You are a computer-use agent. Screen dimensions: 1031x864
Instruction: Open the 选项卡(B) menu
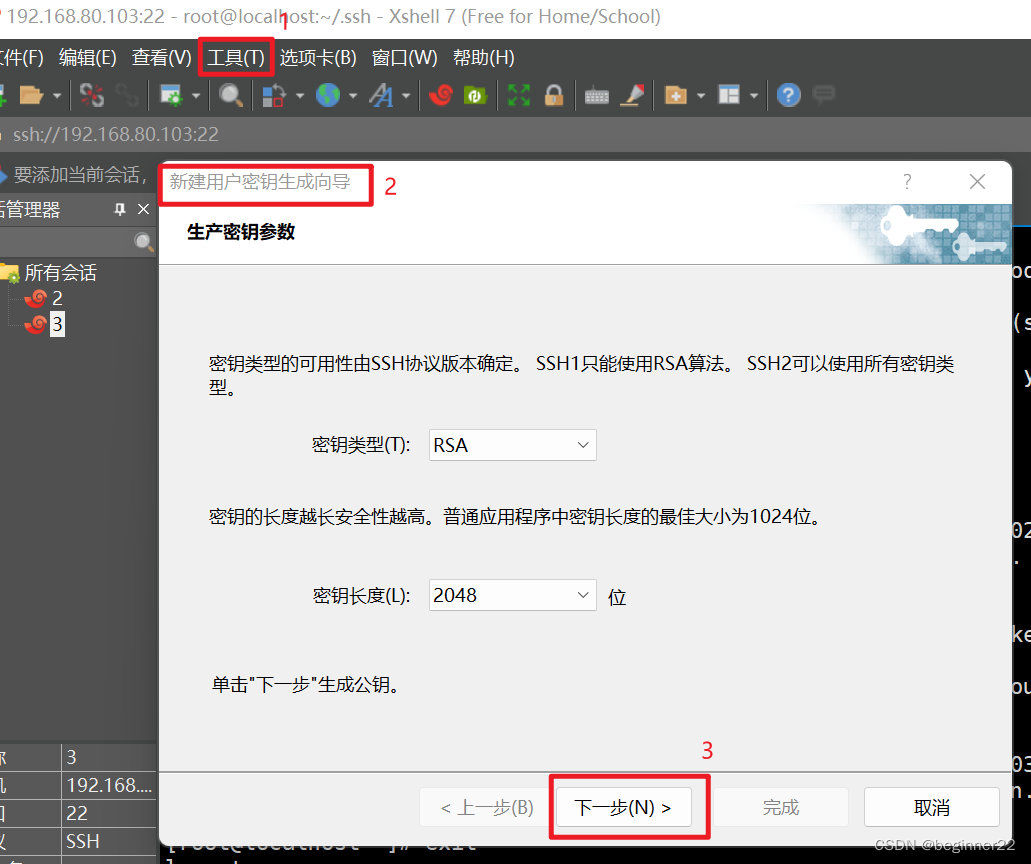click(318, 58)
